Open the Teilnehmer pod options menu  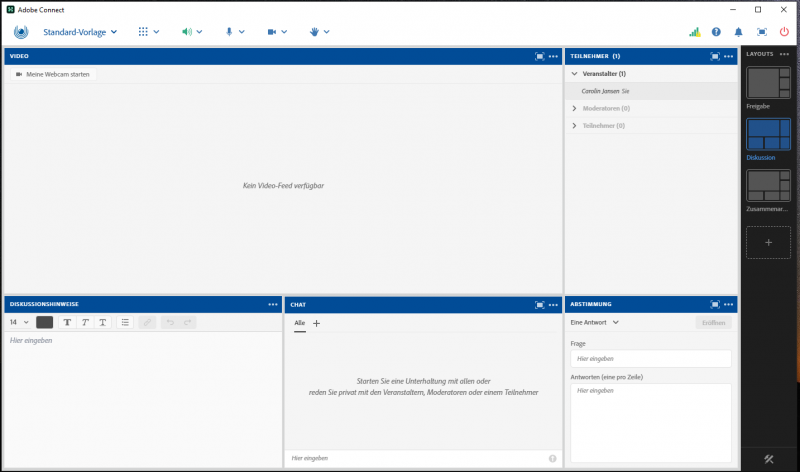click(729, 56)
